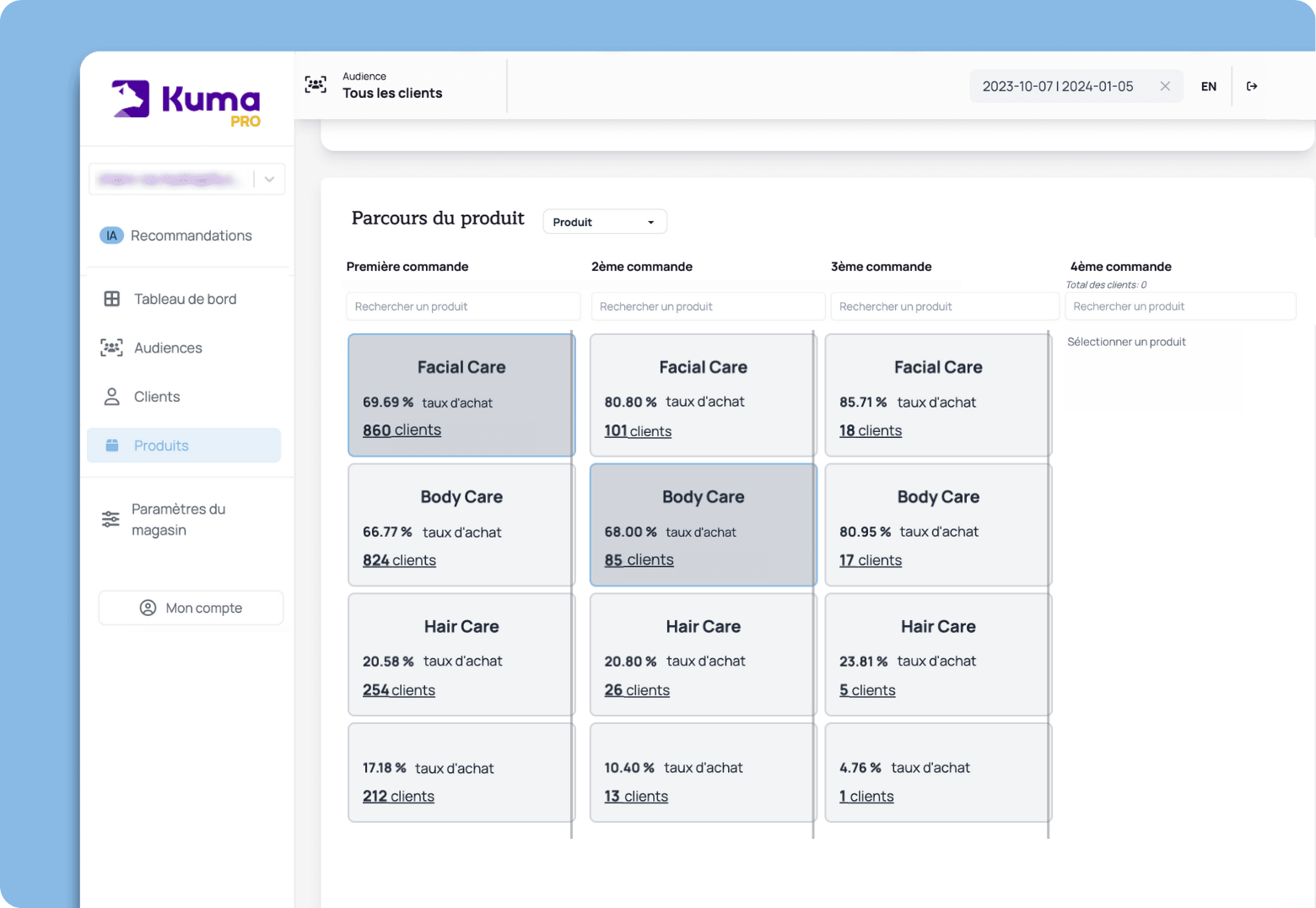Focus the 4ème commande search field
The height and width of the screenshot is (908, 1316).
pos(1180,306)
